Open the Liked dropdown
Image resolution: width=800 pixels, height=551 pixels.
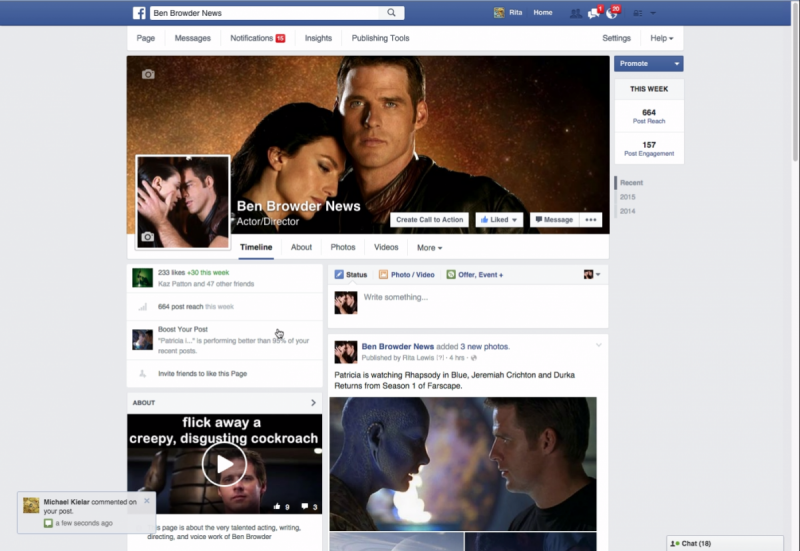coord(499,219)
